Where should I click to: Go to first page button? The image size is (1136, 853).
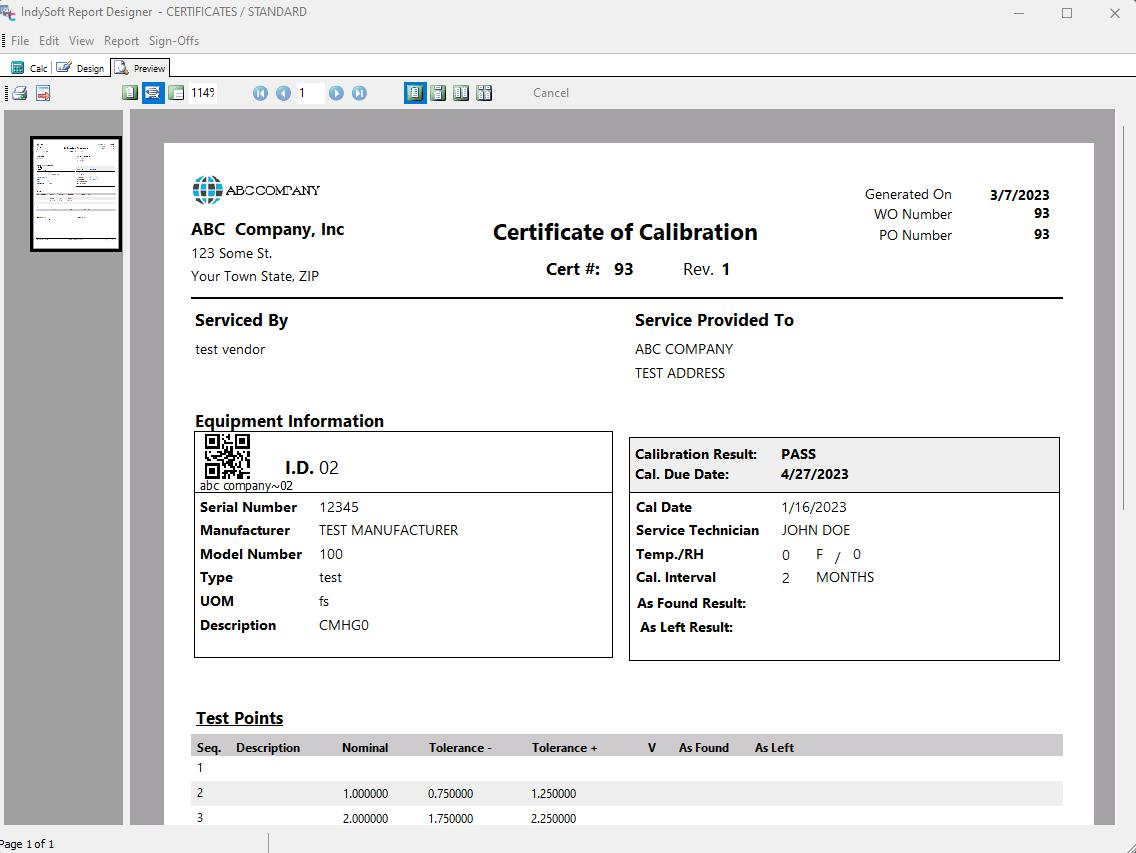pyautogui.click(x=260, y=93)
